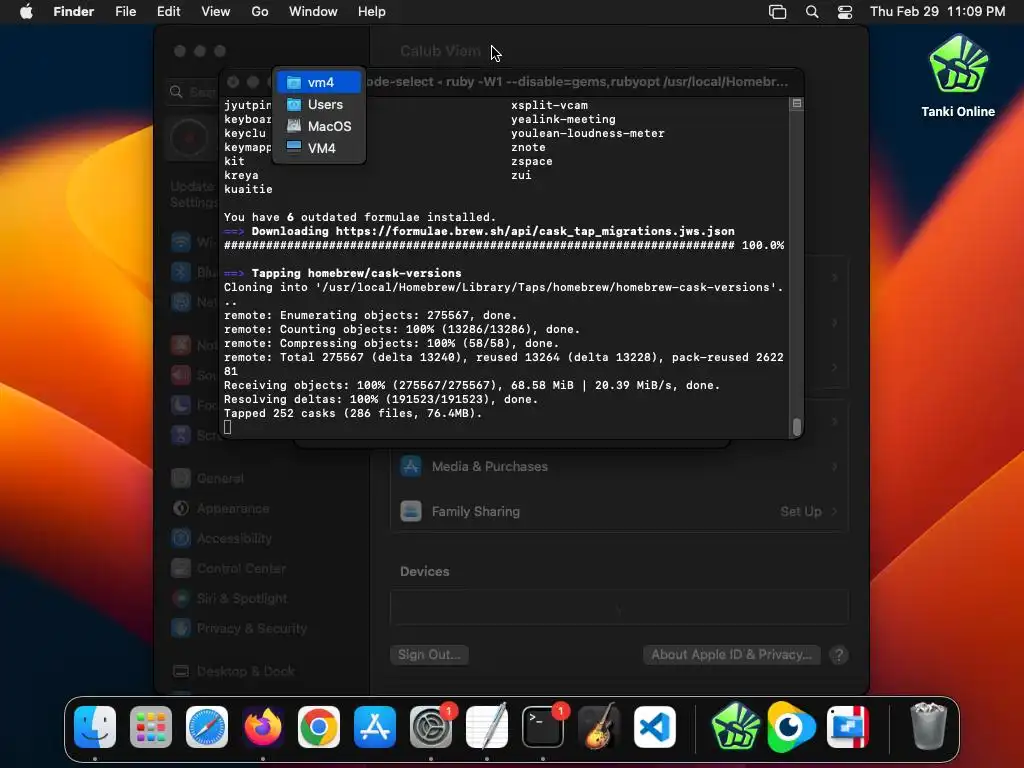Open the View menu
This screenshot has height=768, width=1024.
216,12
